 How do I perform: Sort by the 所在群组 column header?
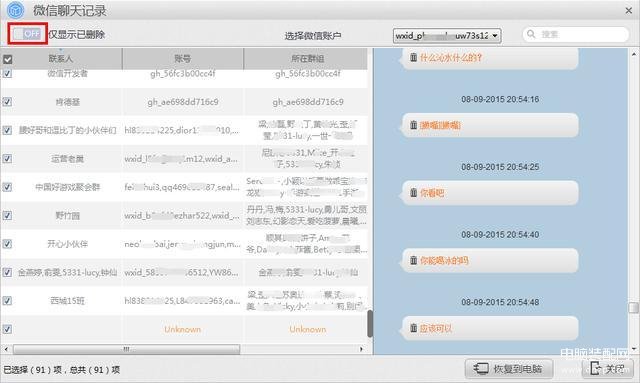307,59
